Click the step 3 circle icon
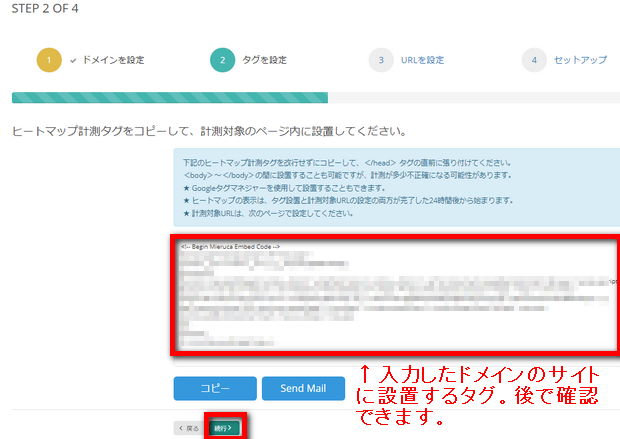Screen dimensions: 620x439 (379, 60)
